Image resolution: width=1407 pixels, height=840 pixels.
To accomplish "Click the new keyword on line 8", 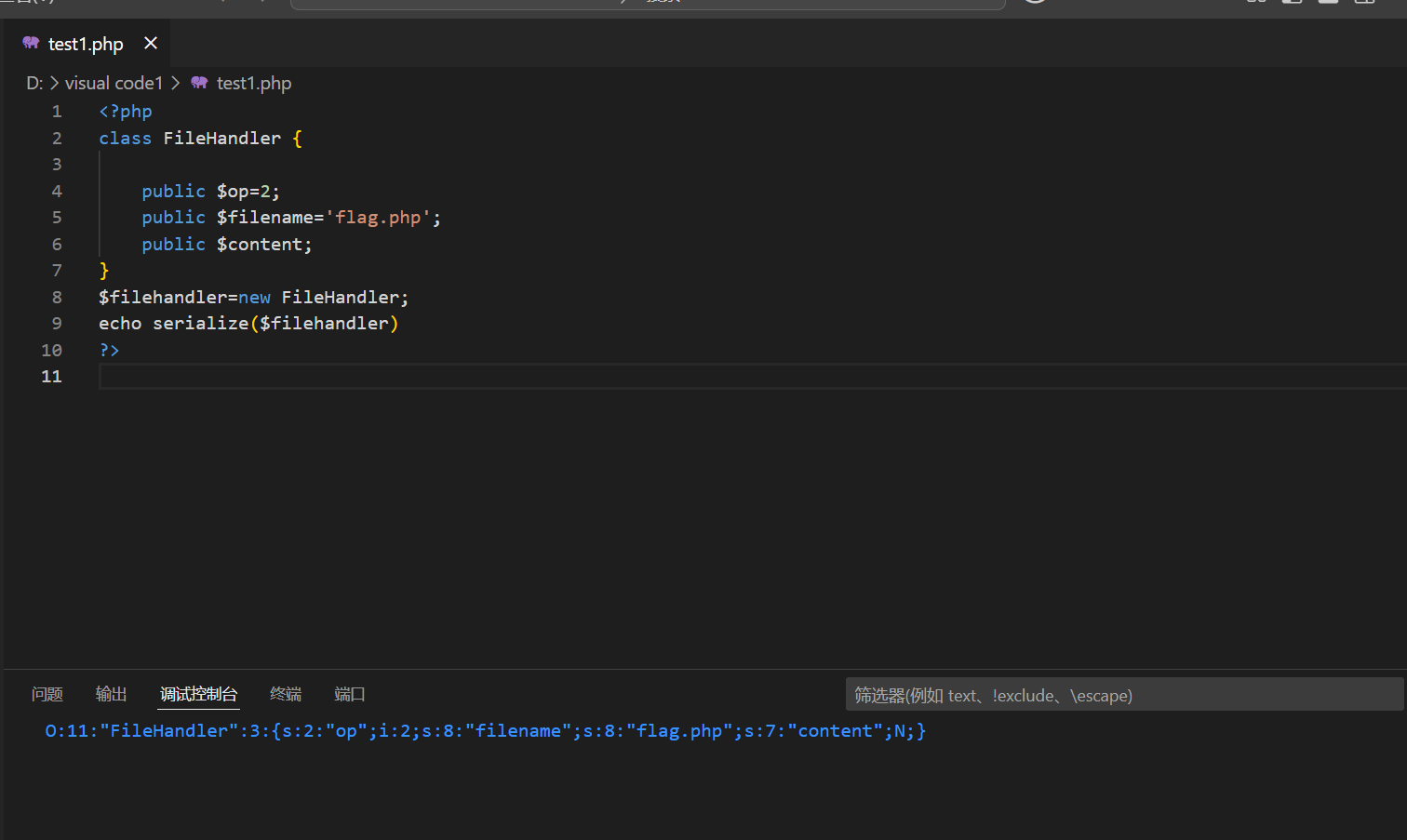I will (254, 298).
